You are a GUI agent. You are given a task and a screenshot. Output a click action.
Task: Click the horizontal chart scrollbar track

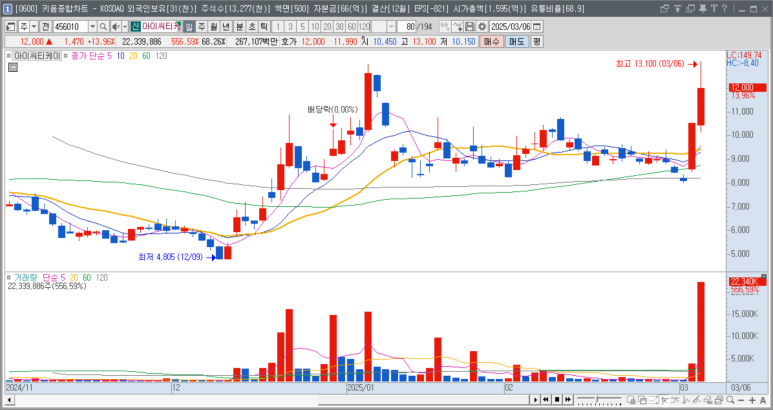click(x=271, y=400)
